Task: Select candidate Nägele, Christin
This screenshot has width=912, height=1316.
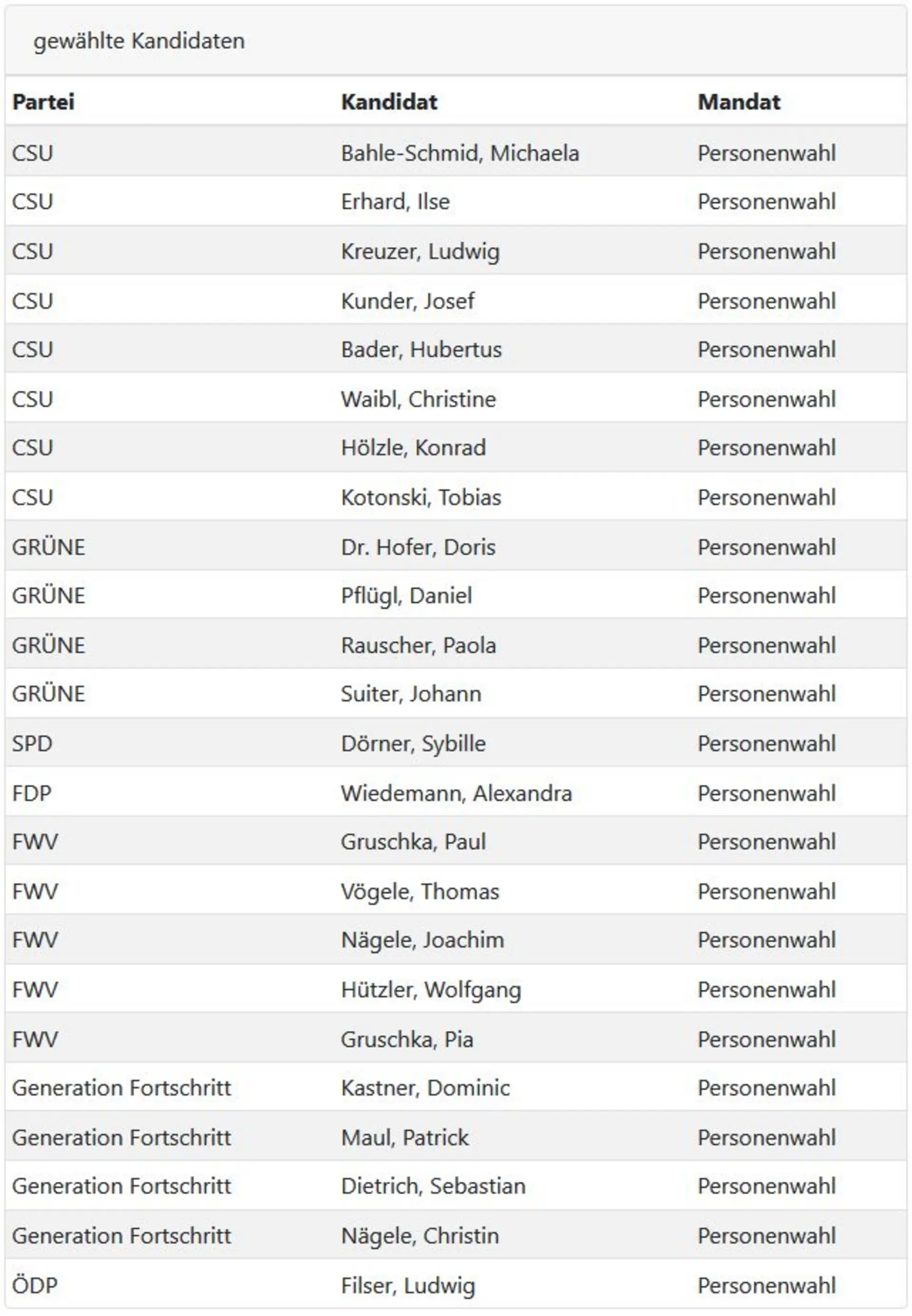Action: [420, 1236]
